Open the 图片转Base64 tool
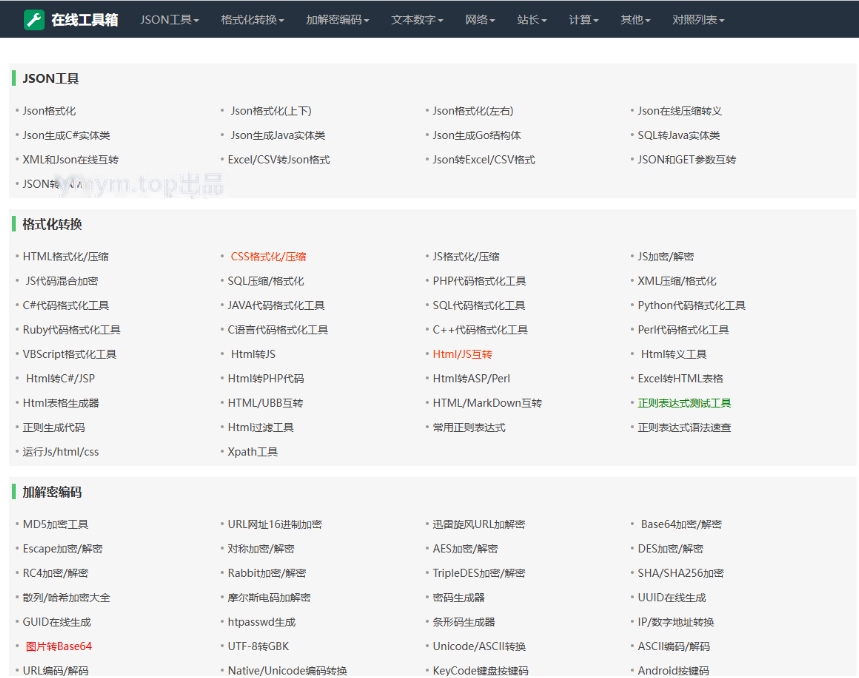The image size is (859, 678). 59,646
